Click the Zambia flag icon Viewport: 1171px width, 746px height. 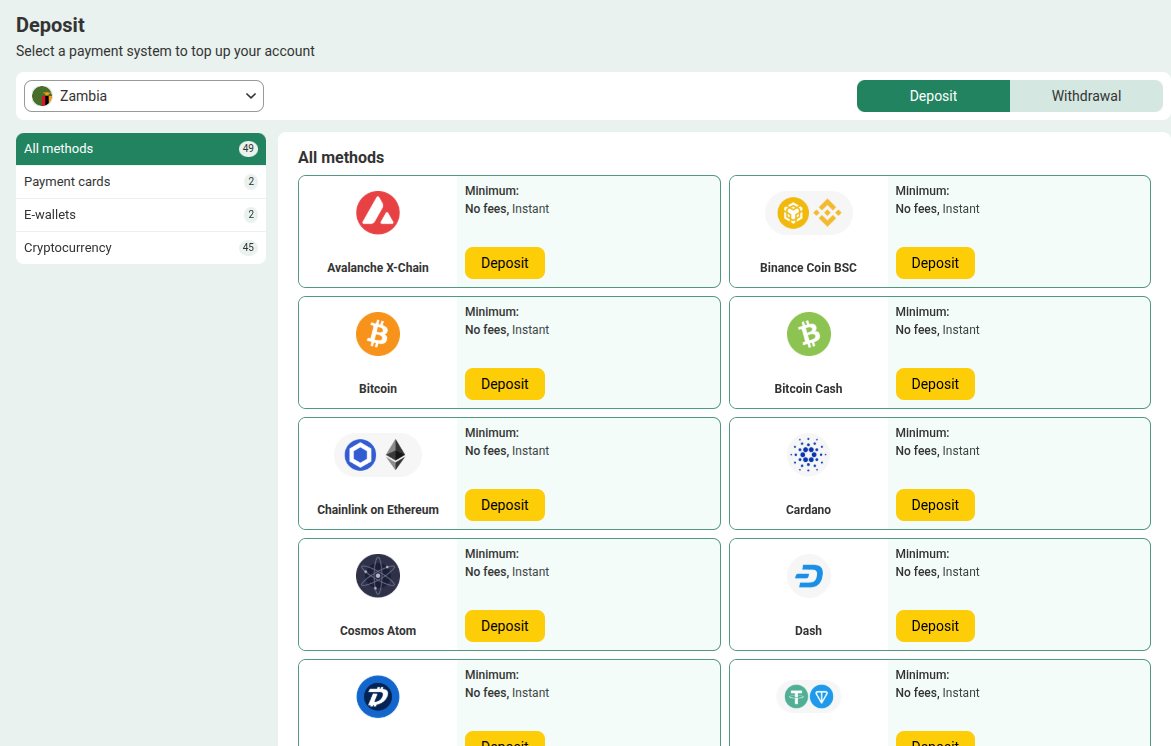pyautogui.click(x=43, y=96)
